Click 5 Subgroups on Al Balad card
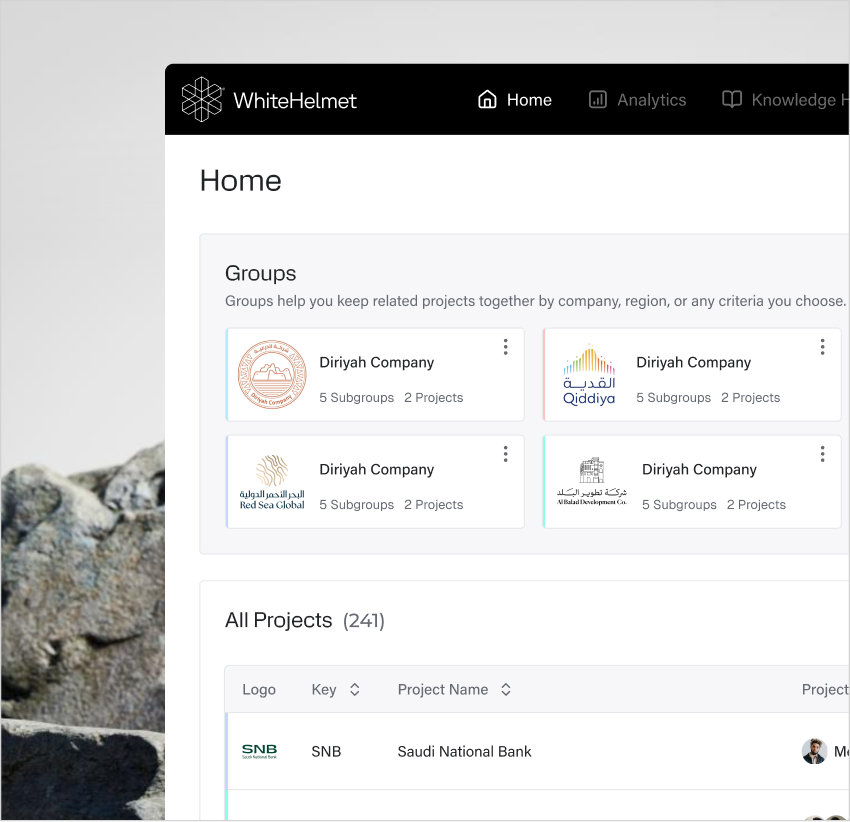This screenshot has width=850, height=822. [679, 505]
